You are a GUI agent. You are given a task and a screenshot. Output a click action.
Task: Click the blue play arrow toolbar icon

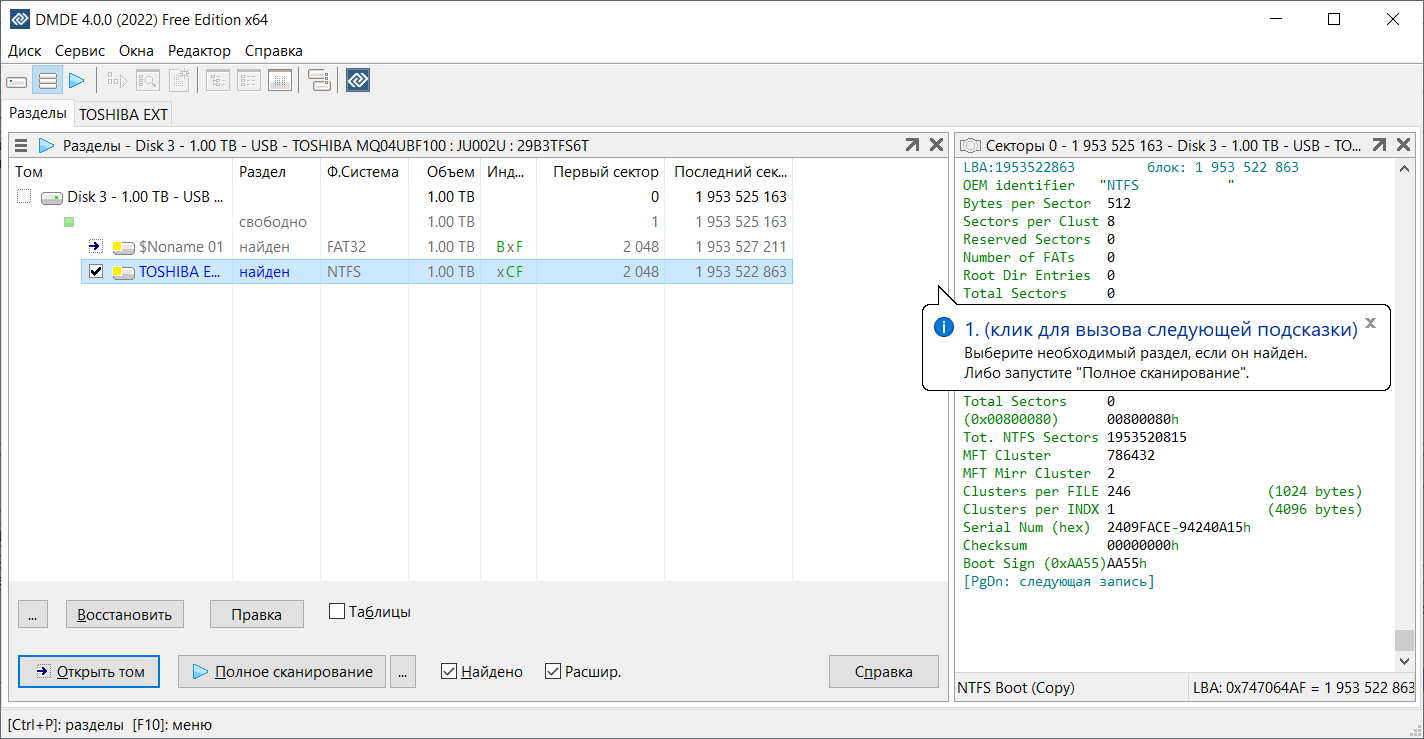click(x=76, y=80)
